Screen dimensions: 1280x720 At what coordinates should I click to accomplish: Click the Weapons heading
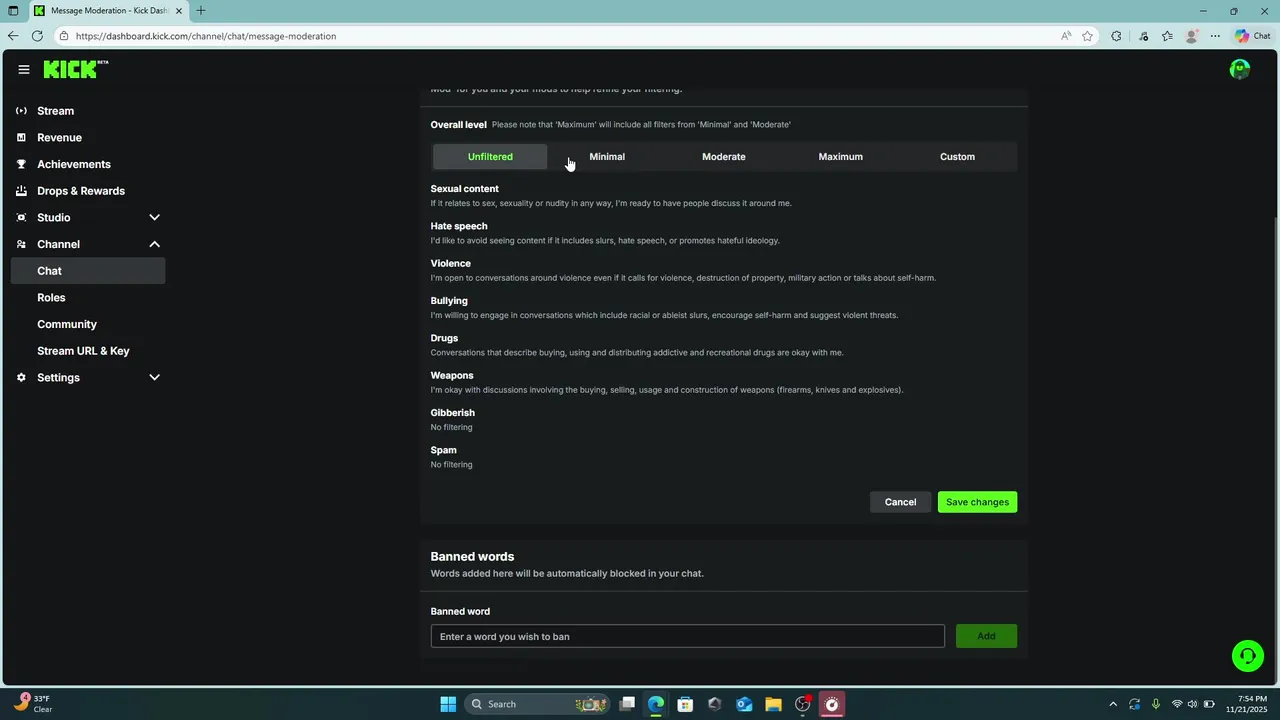pyautogui.click(x=452, y=375)
